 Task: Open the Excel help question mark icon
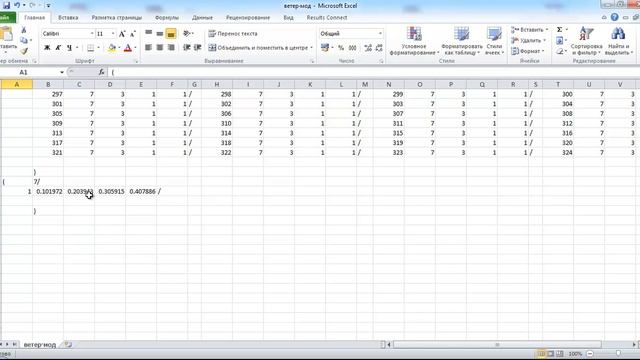click(614, 17)
